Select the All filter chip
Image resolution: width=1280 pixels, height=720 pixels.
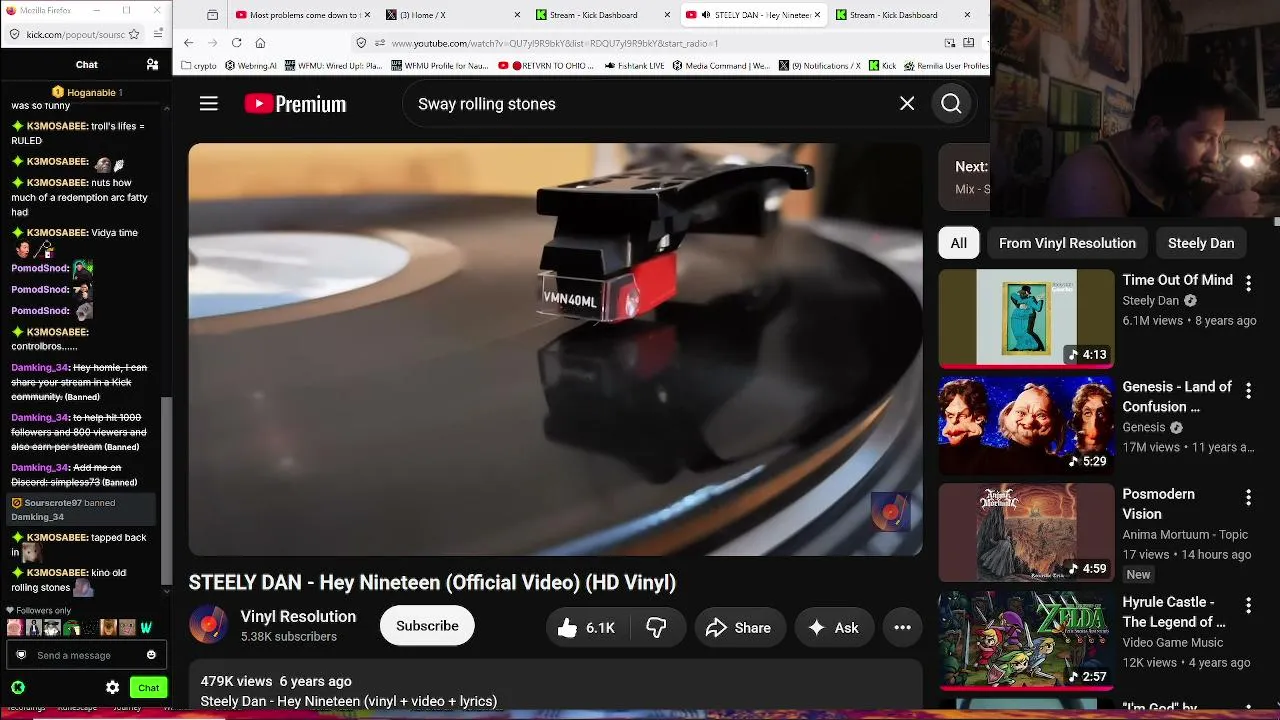click(x=958, y=243)
